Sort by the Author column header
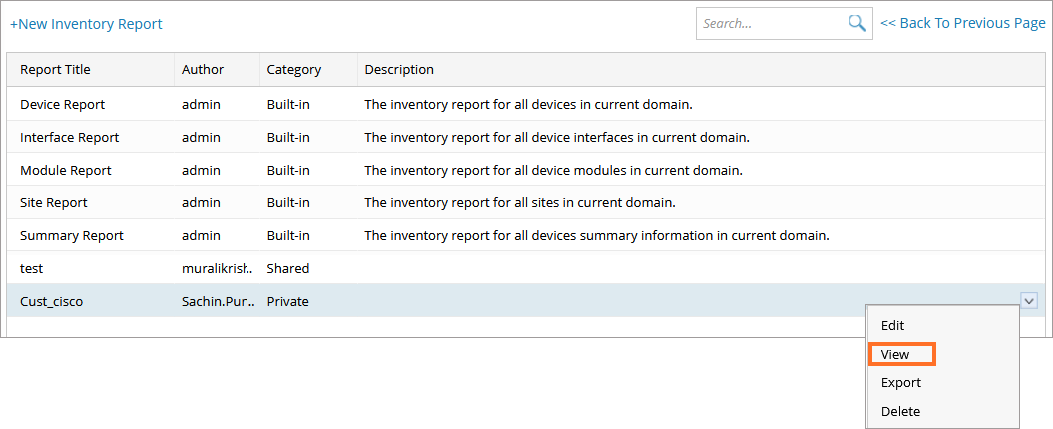The height and width of the screenshot is (429, 1053). [x=203, y=70]
